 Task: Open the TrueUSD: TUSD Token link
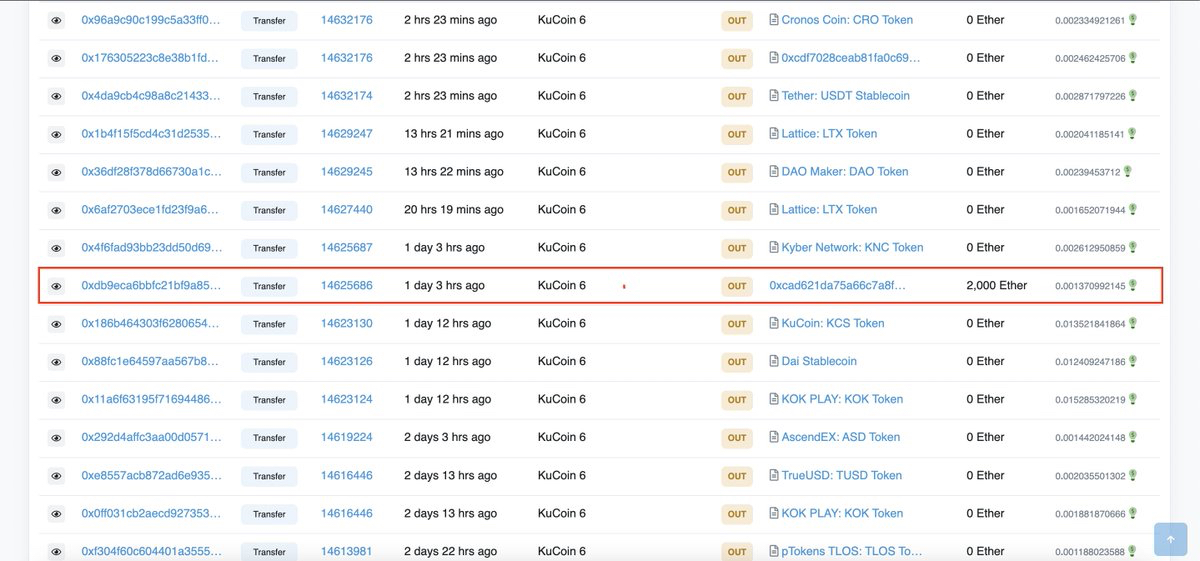click(842, 476)
